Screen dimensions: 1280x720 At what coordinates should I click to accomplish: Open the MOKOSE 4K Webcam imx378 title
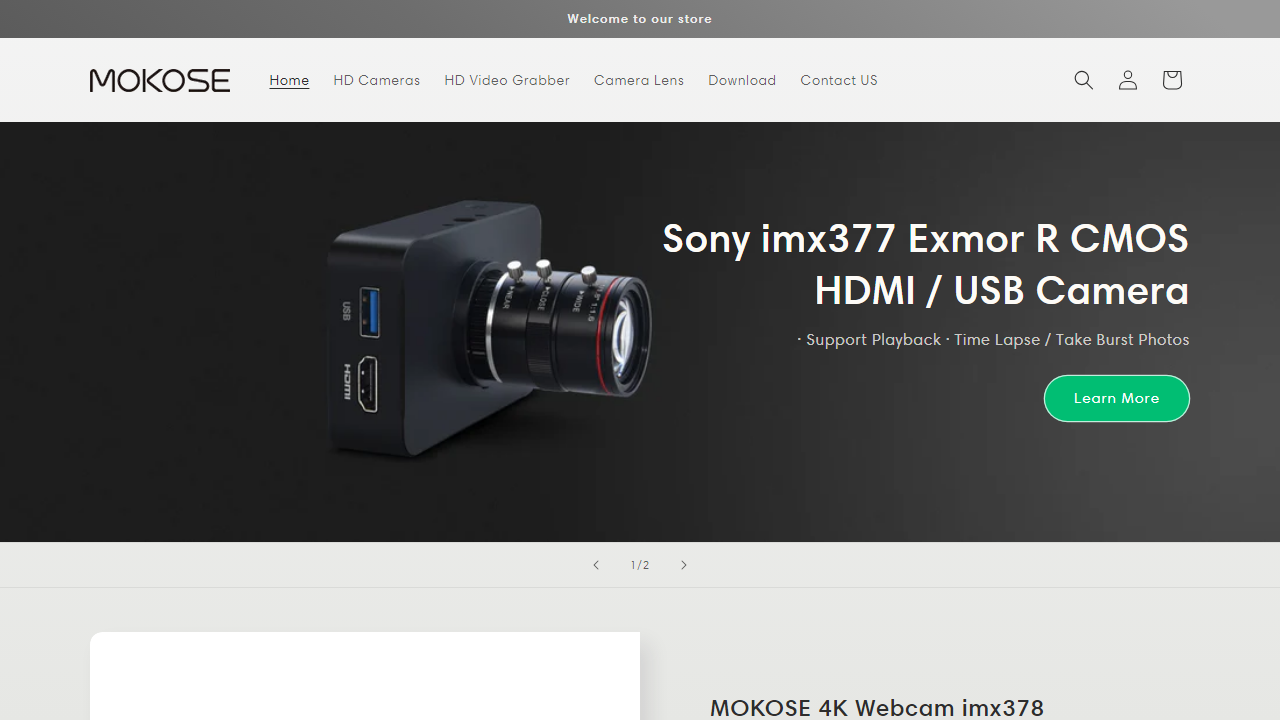[877, 708]
